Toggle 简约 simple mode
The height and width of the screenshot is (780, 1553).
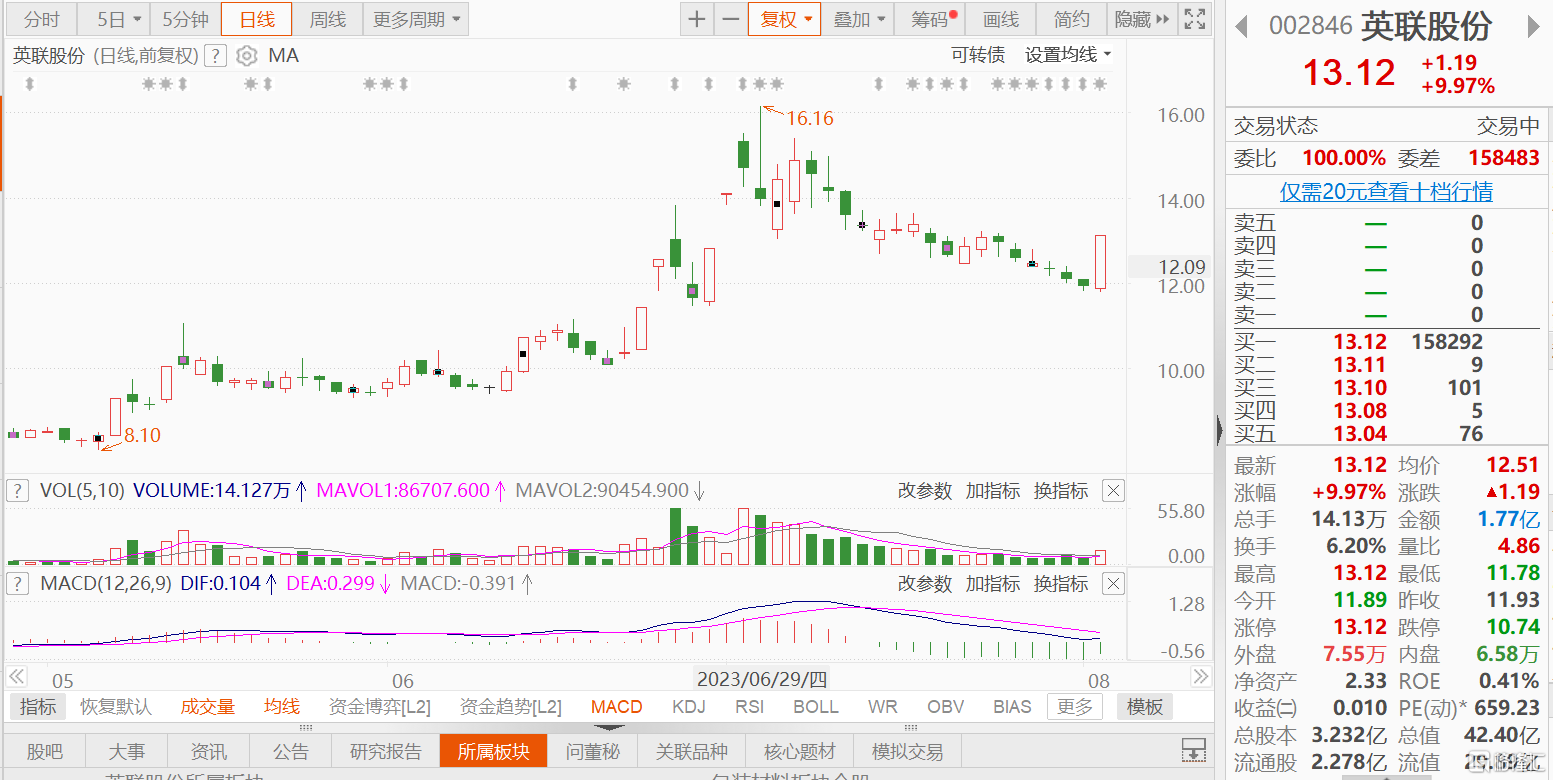pyautogui.click(x=1072, y=19)
